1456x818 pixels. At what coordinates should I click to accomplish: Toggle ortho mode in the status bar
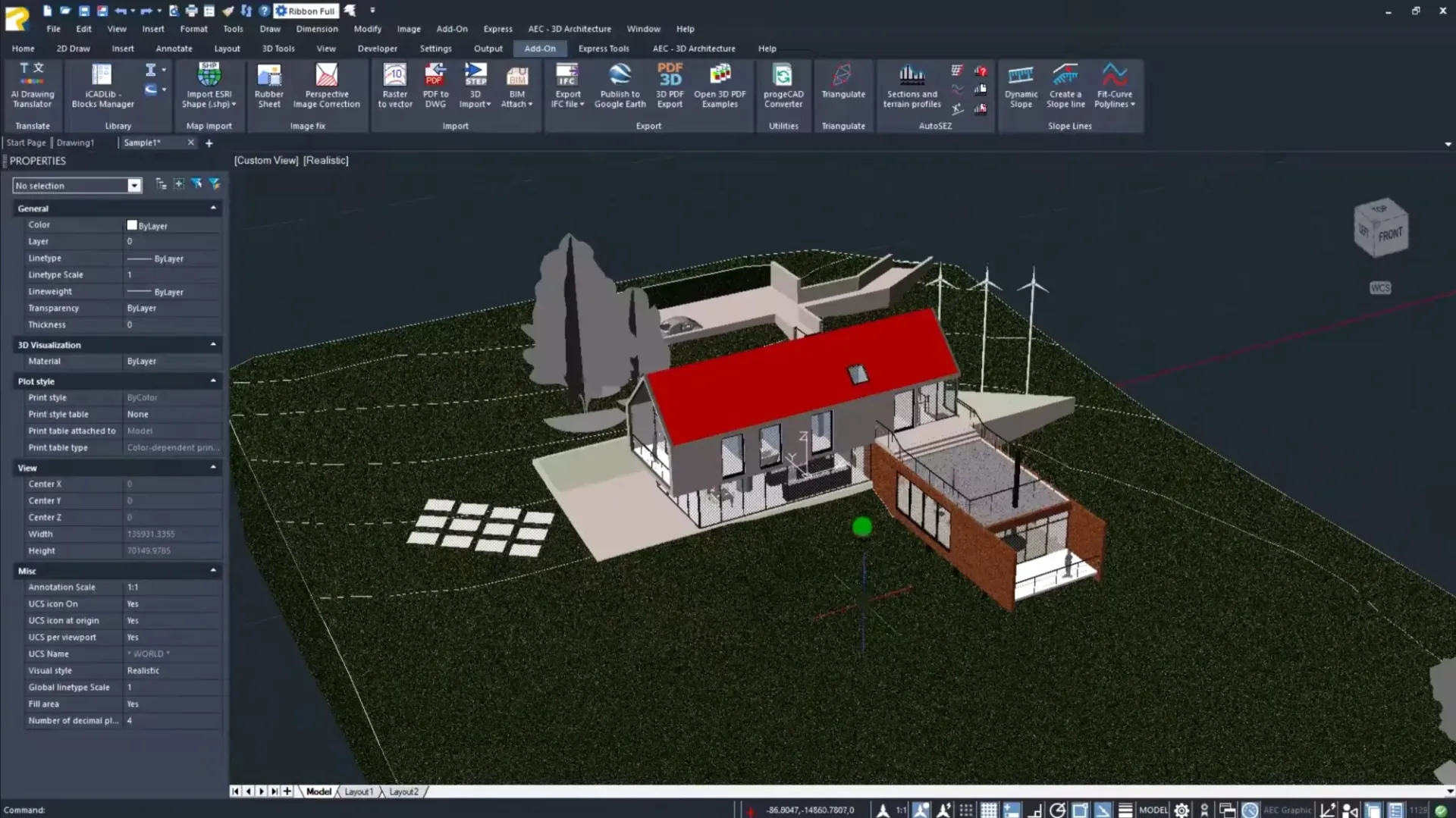click(x=1034, y=810)
